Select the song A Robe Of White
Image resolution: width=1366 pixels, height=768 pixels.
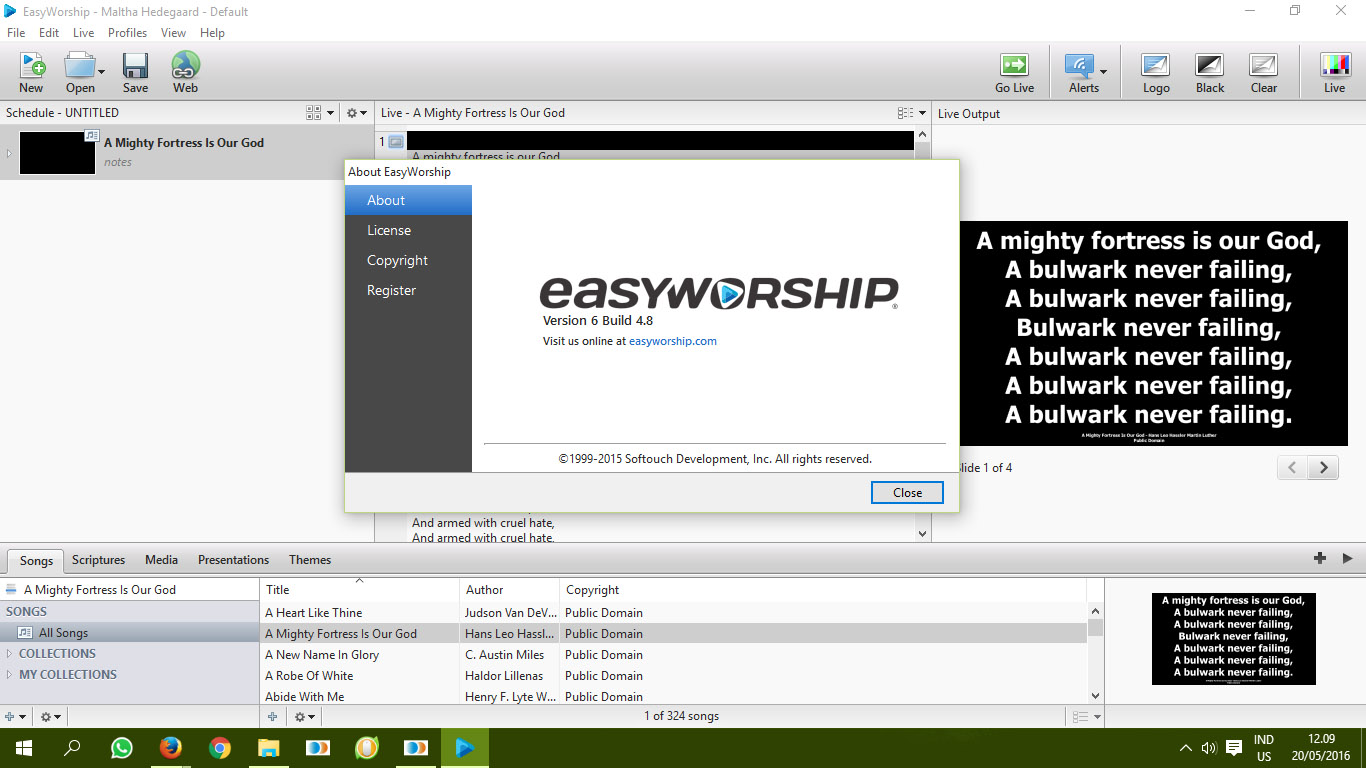pos(673,676)
